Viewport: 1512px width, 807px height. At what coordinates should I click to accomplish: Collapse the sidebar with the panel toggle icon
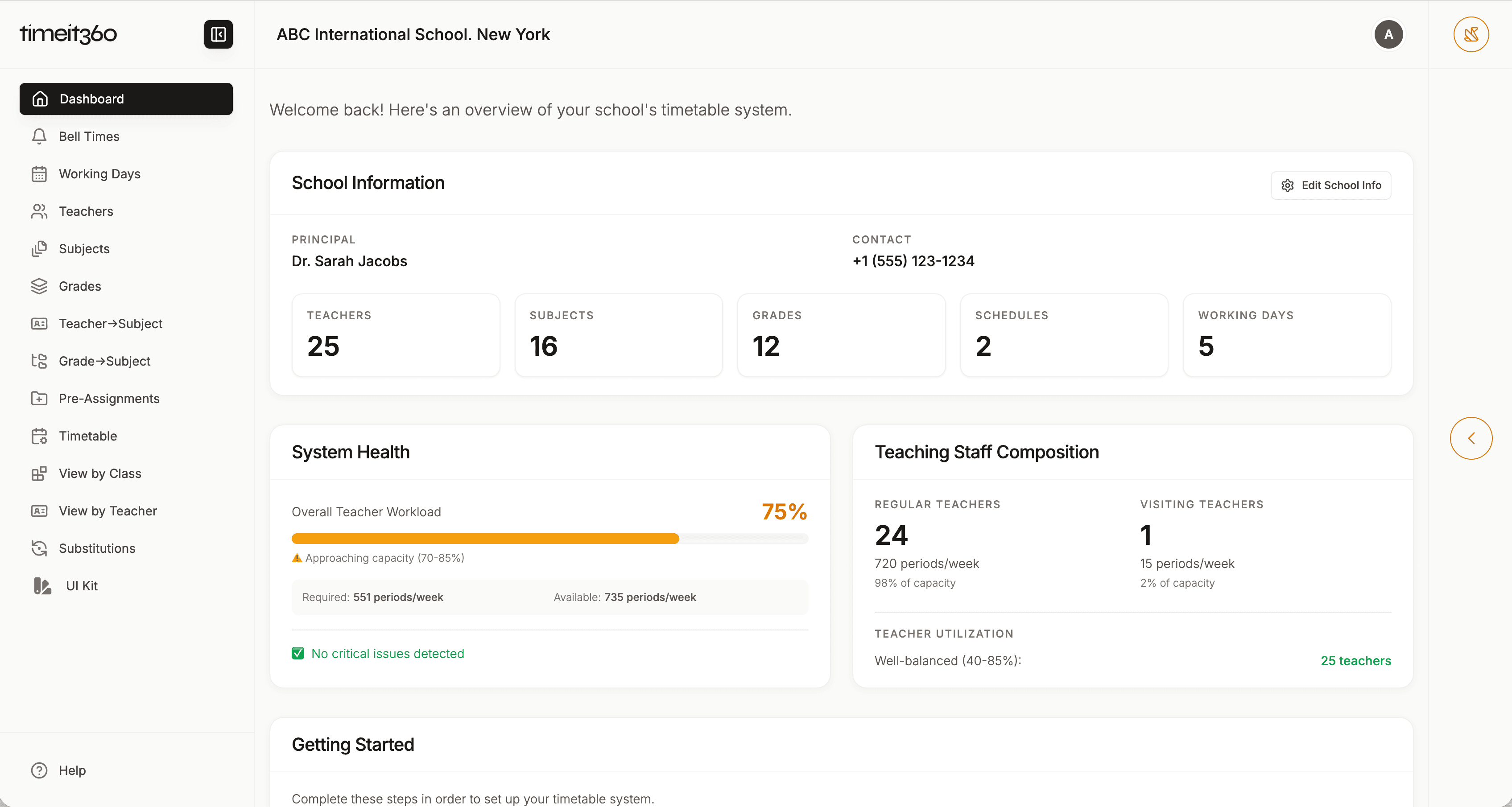[x=219, y=34]
